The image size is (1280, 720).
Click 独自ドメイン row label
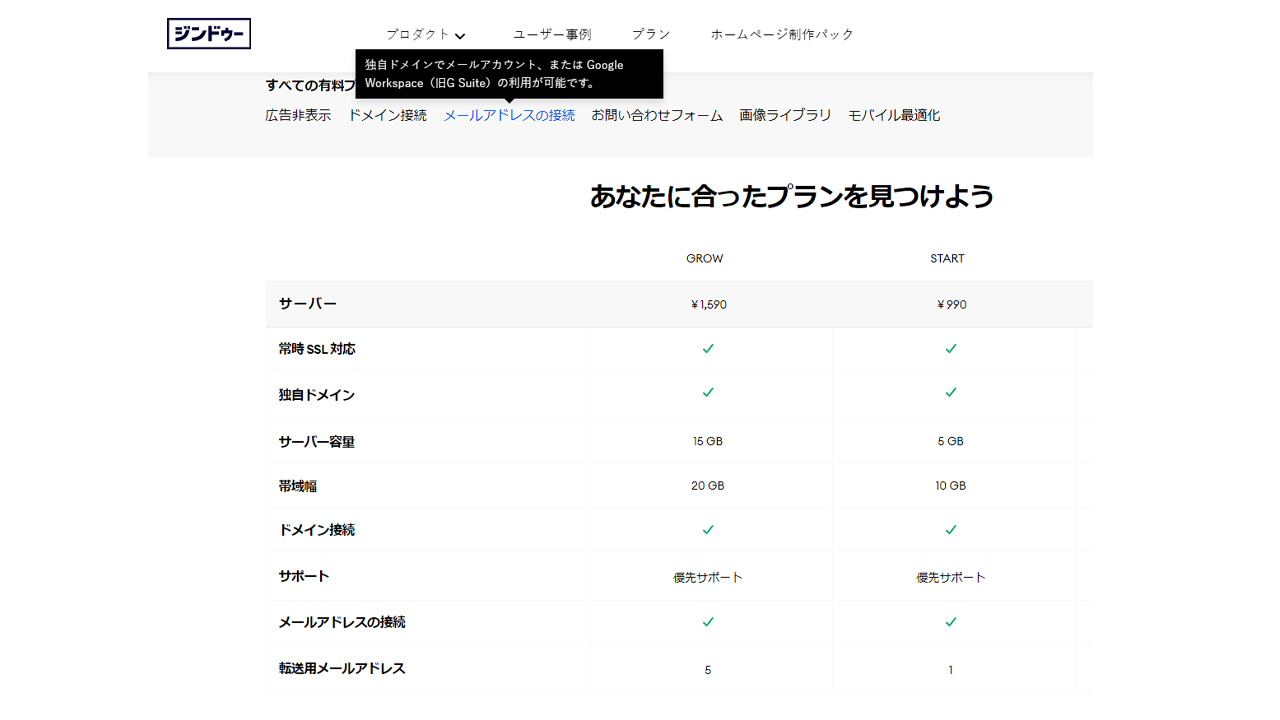pos(316,395)
